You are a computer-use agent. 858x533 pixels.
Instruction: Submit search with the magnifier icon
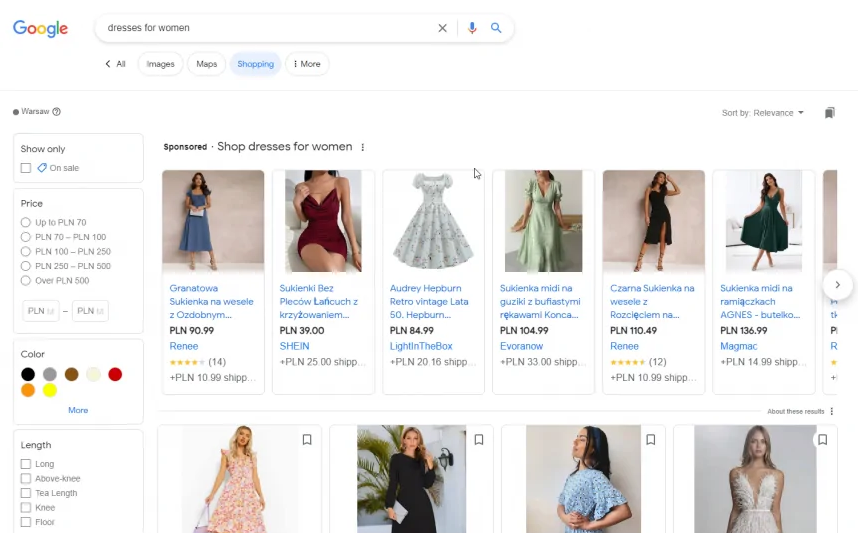(496, 28)
